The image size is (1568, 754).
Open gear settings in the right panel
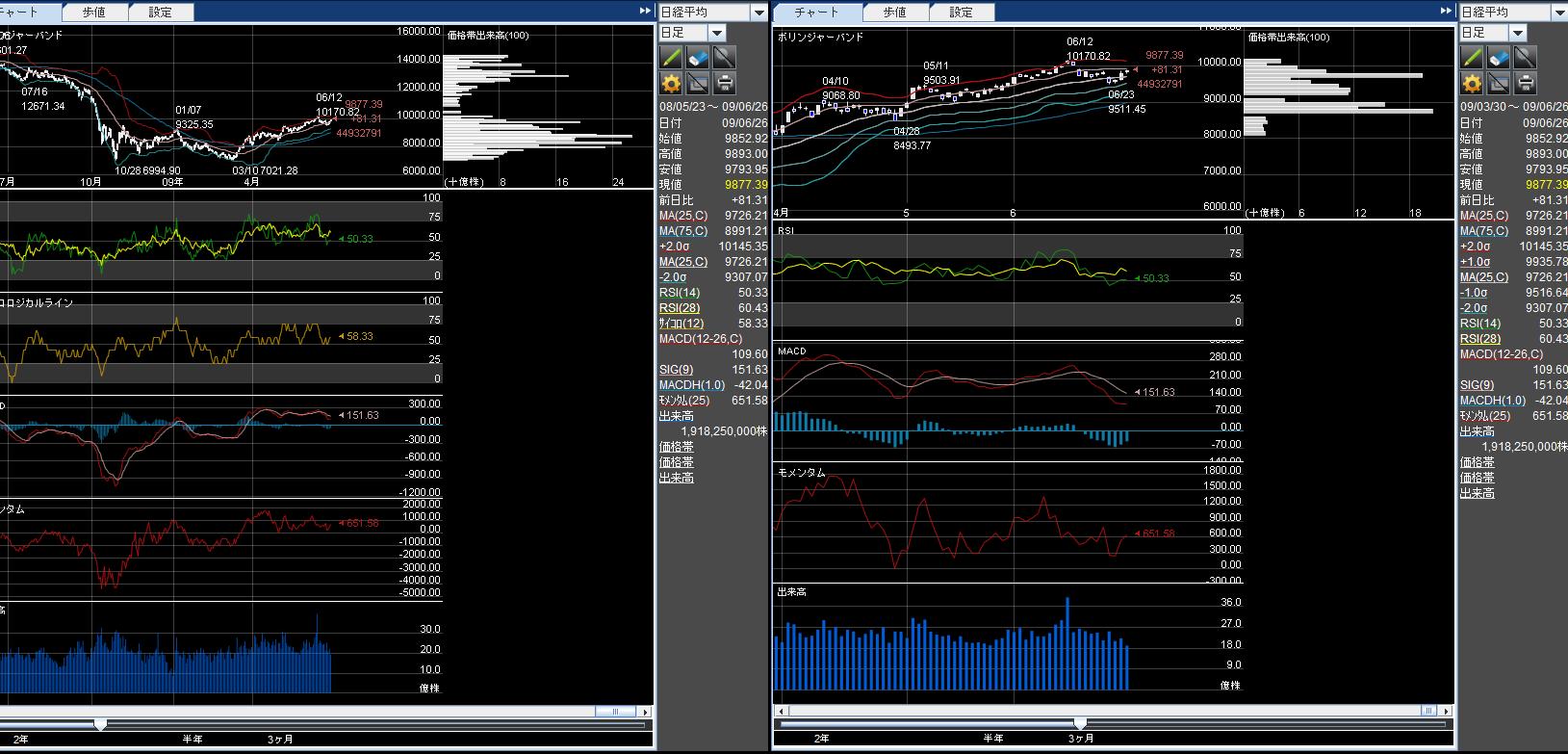[1472, 83]
